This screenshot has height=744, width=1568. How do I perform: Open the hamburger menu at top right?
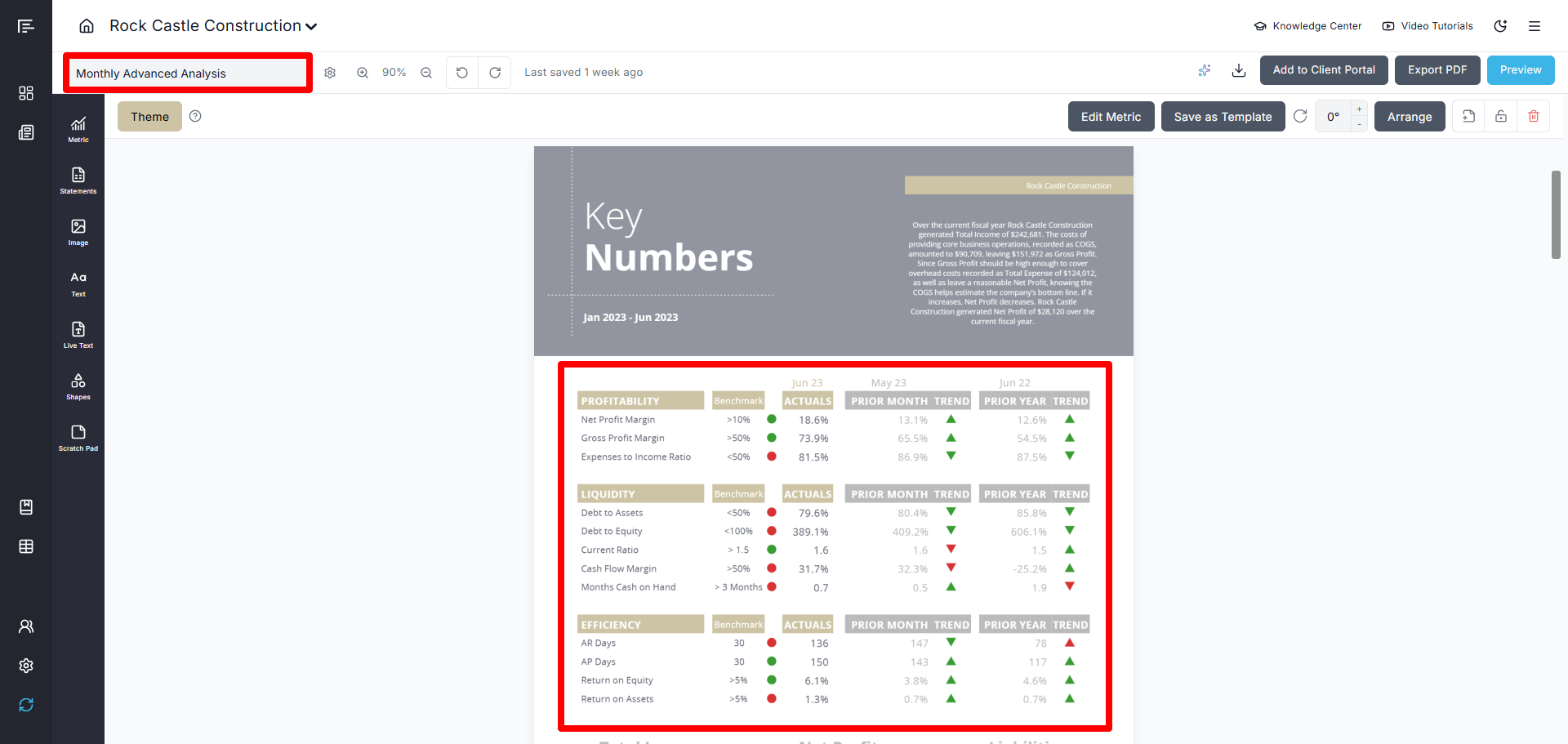(x=1535, y=26)
